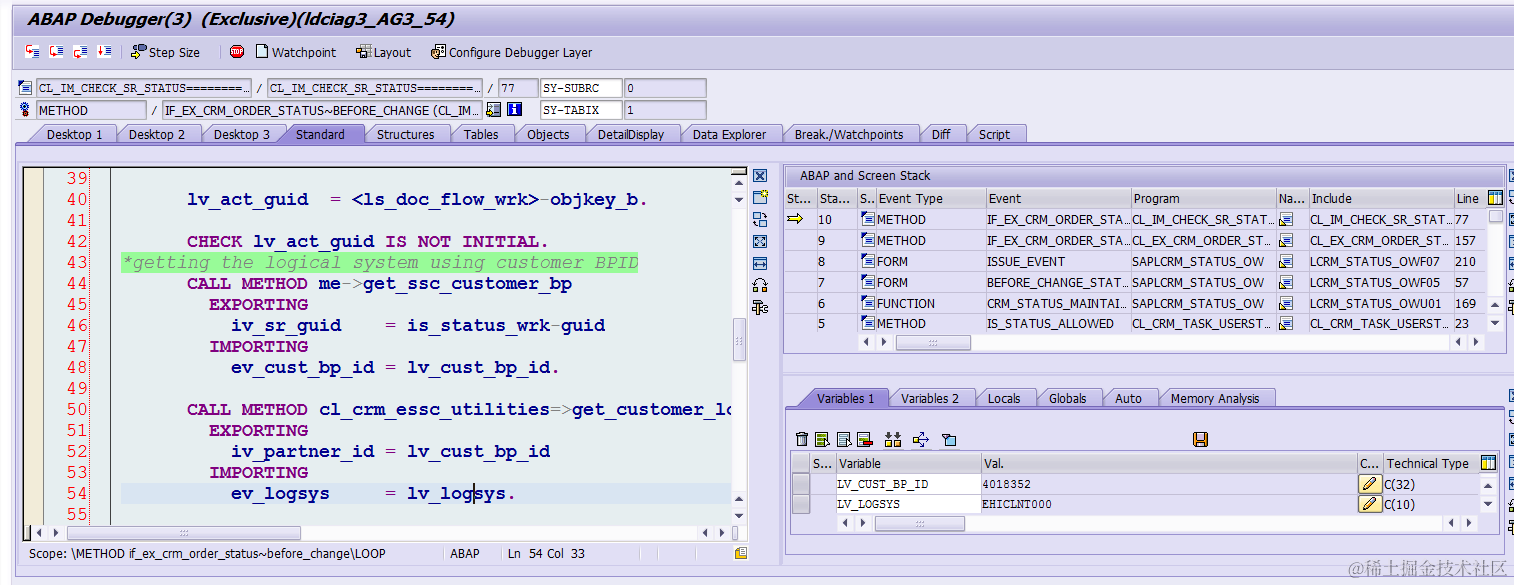Image resolution: width=1514 pixels, height=585 pixels.
Task: Click the stack table vertical scroll down arrow
Action: pos(1495,323)
